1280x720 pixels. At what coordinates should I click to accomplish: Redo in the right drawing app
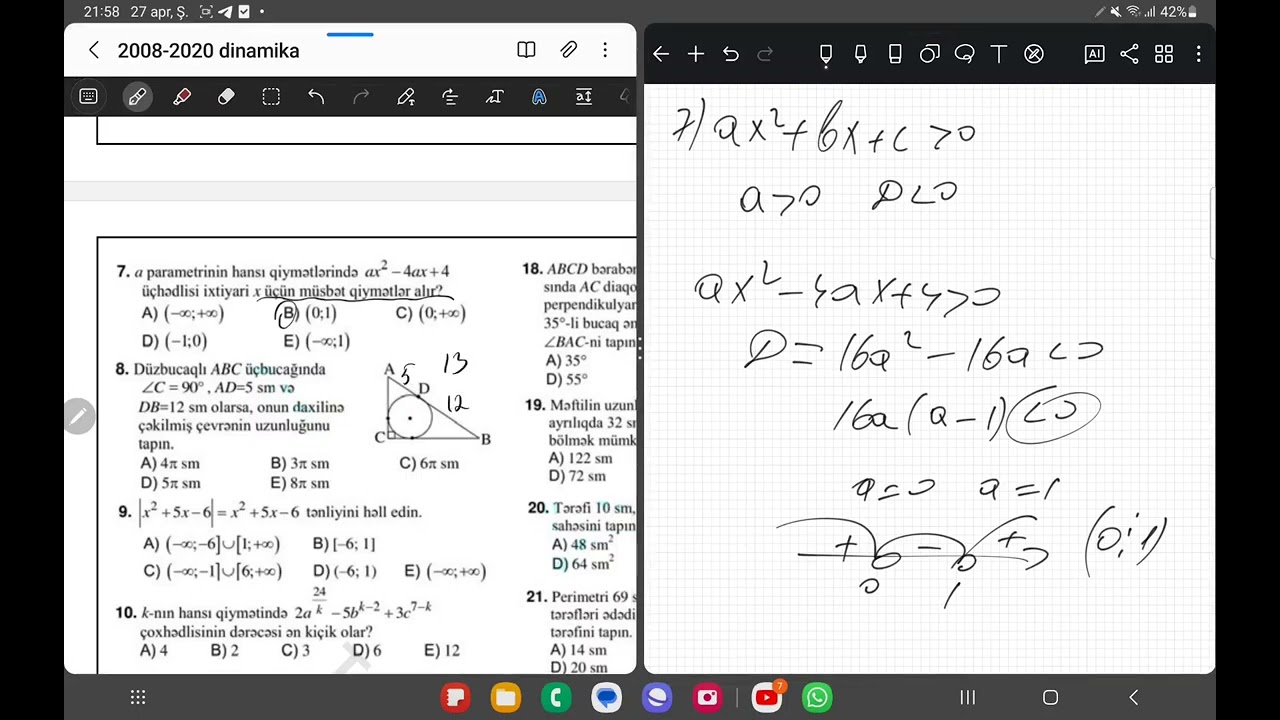[x=766, y=54]
